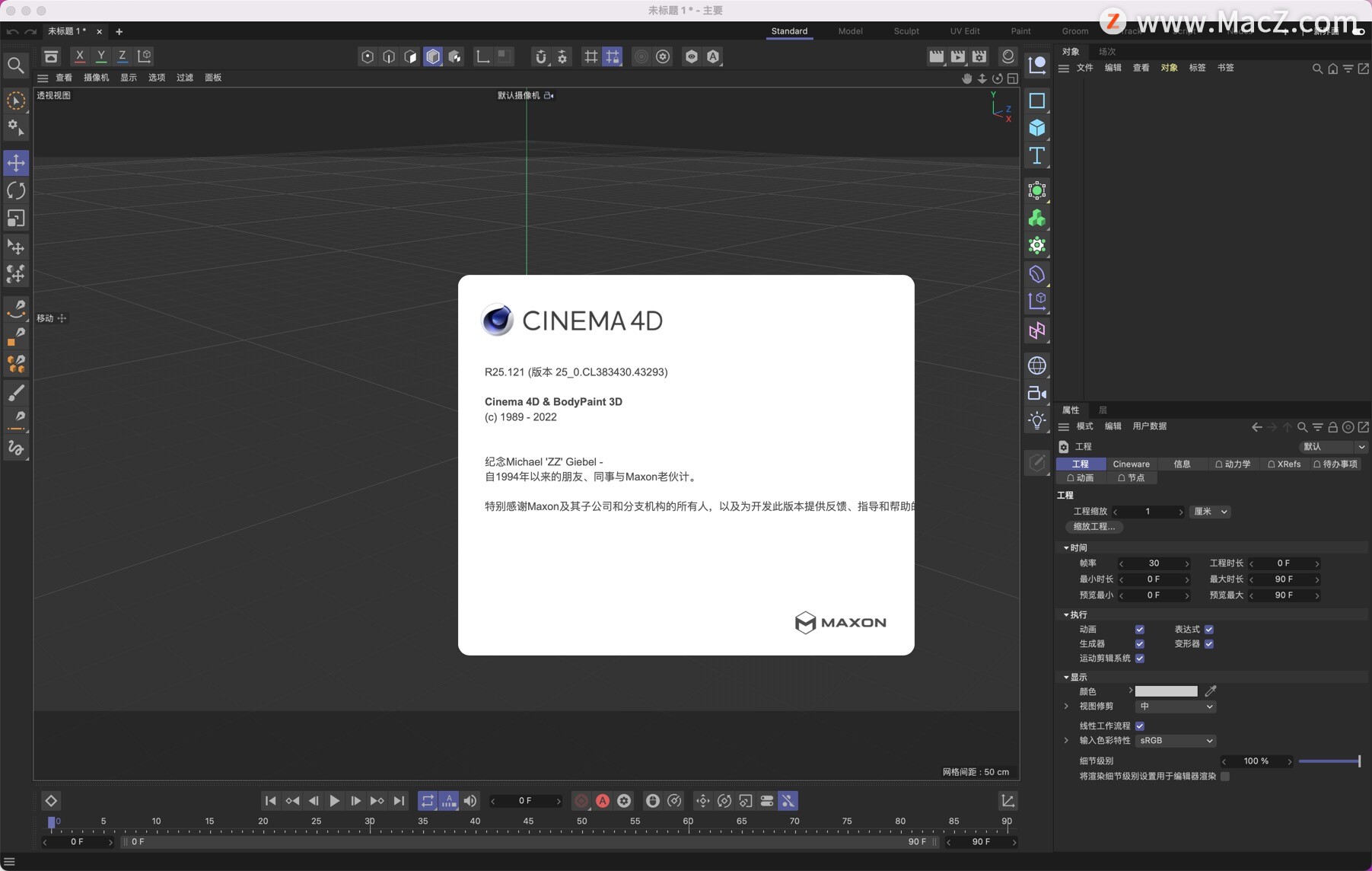This screenshot has width=1372, height=871.
Task: Open the 摄像机 viewport menu
Action: pos(96,78)
